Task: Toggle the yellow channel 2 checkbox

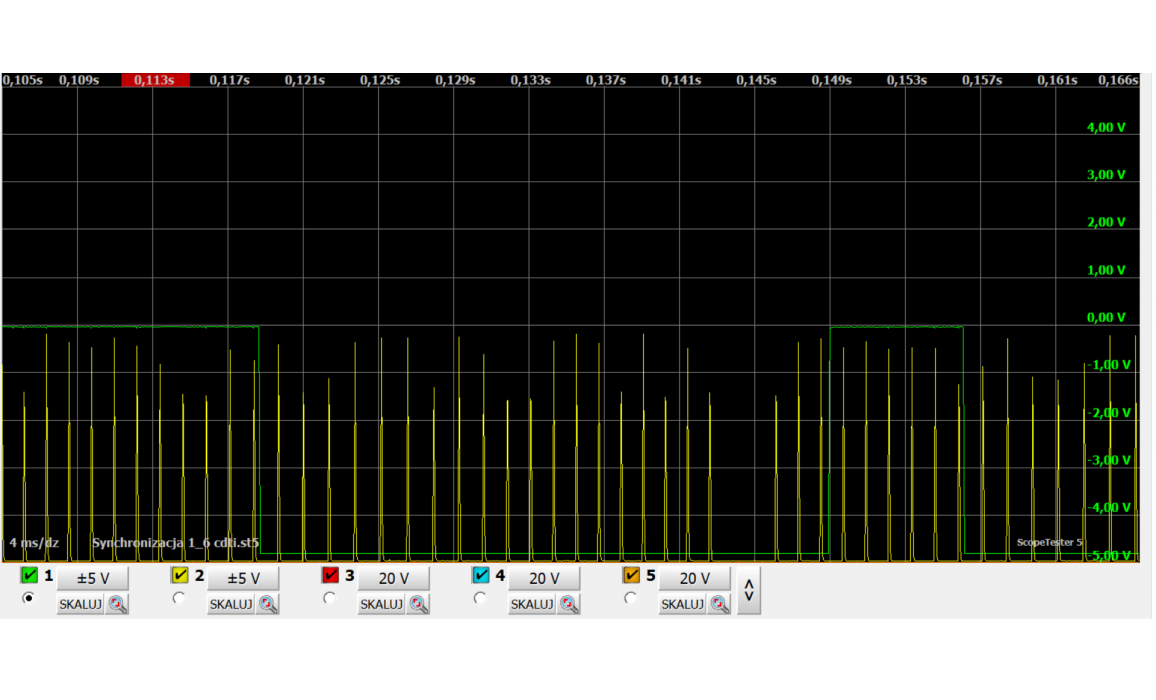Action: 181,576
